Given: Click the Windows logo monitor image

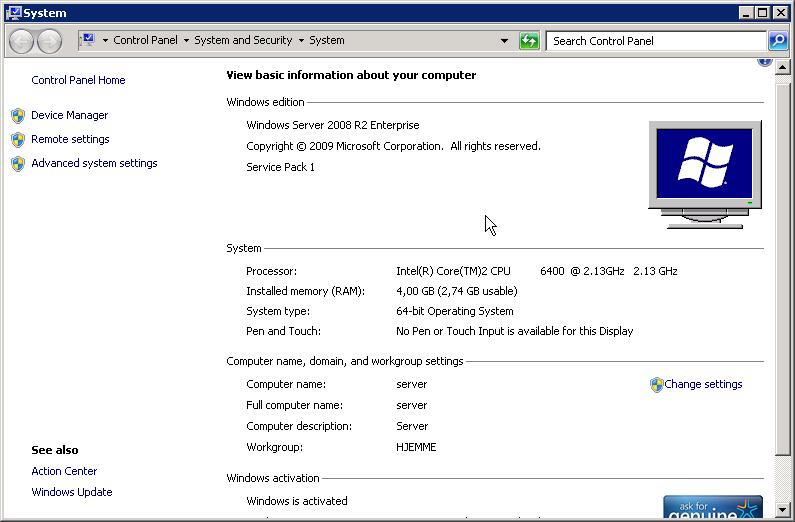Looking at the screenshot, I should 705,174.
